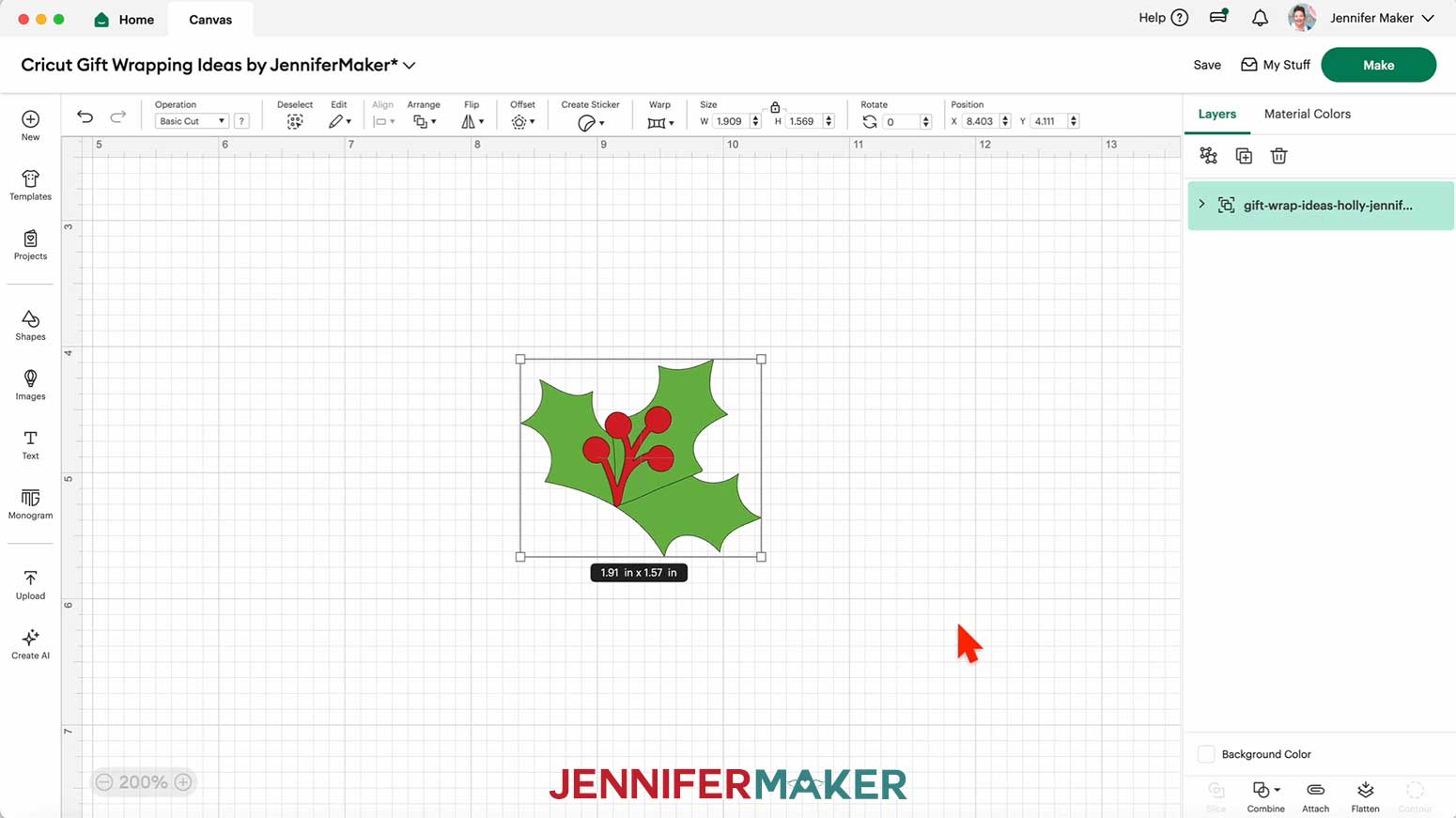Click the Attach tool
The height and width of the screenshot is (818, 1456).
[1315, 796]
